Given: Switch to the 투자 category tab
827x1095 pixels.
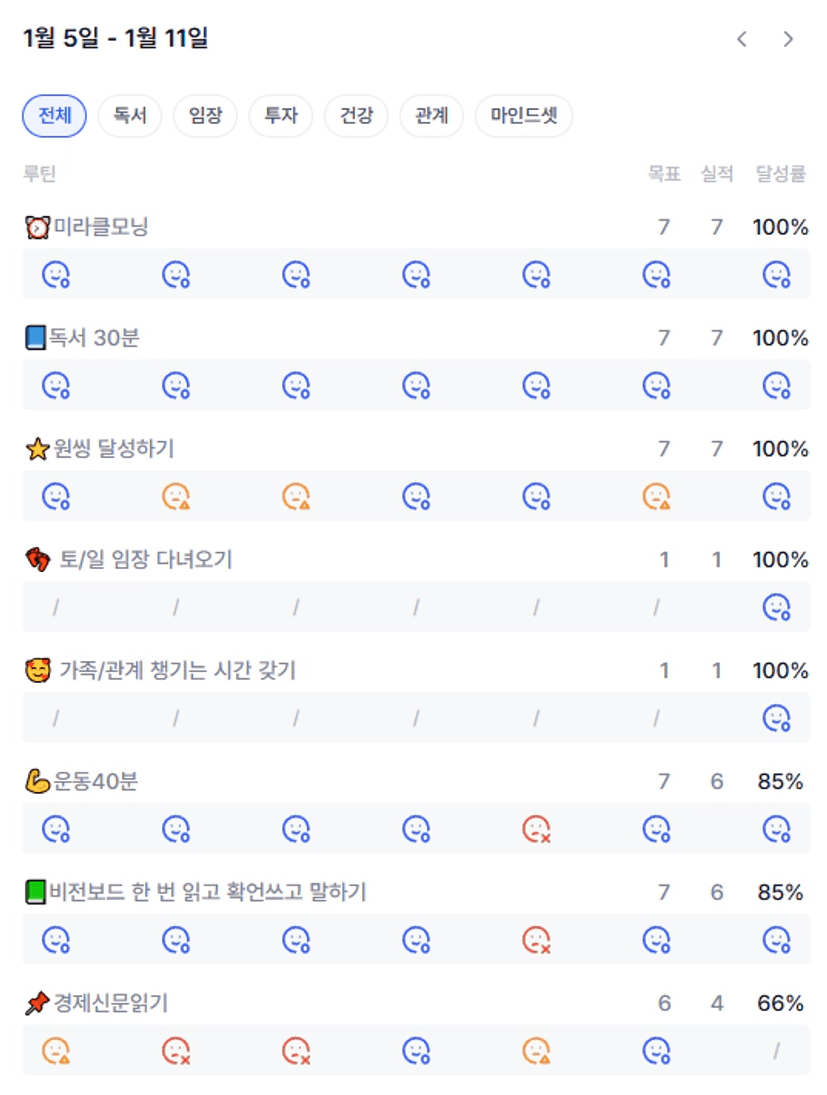Looking at the screenshot, I should (281, 116).
